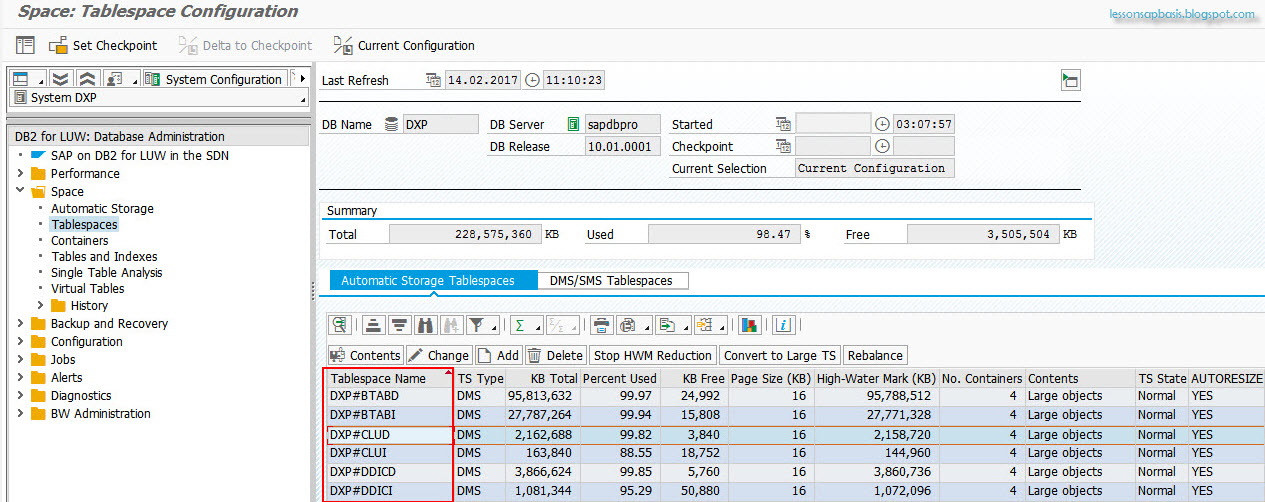Select Automatic Storage in the Space tree

(102, 209)
